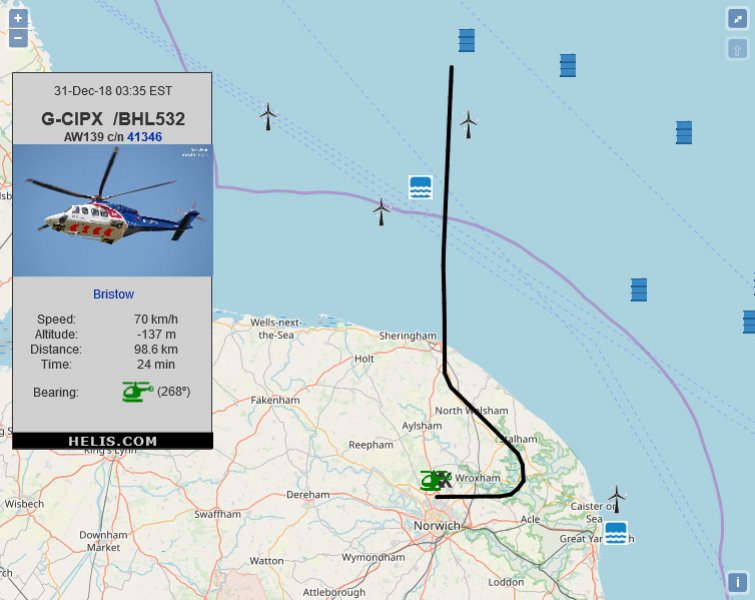
Task: Click the Norwich city label
Action: pos(437,525)
